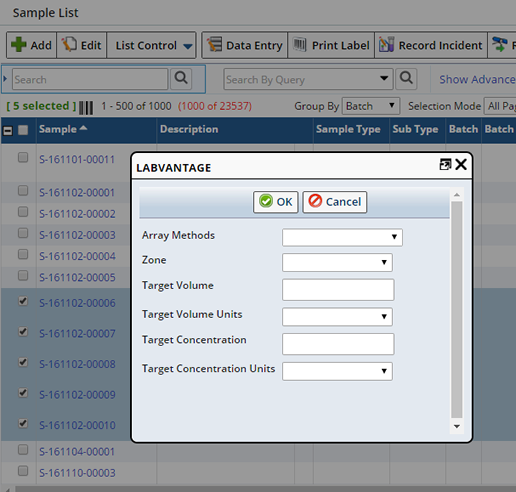The height and width of the screenshot is (492, 516).
Task: Click OK in the LABVANTAGE dialog
Action: pyautogui.click(x=276, y=202)
